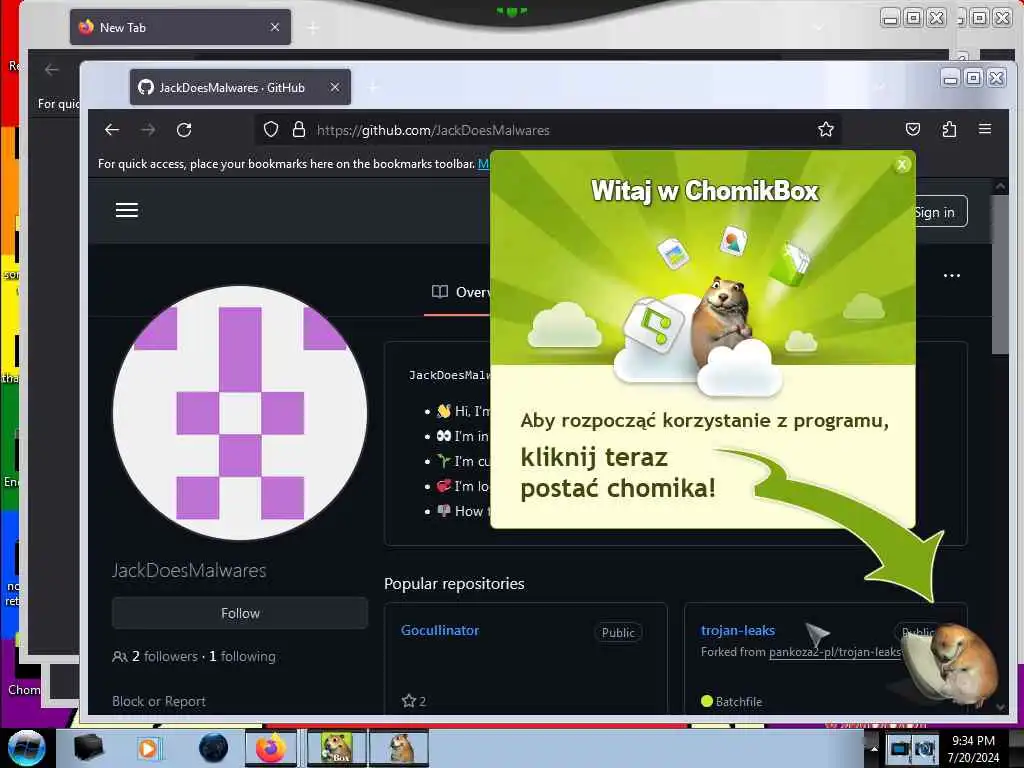The width and height of the screenshot is (1024, 768).
Task: Click the network monitor tray icon
Action: [899, 749]
